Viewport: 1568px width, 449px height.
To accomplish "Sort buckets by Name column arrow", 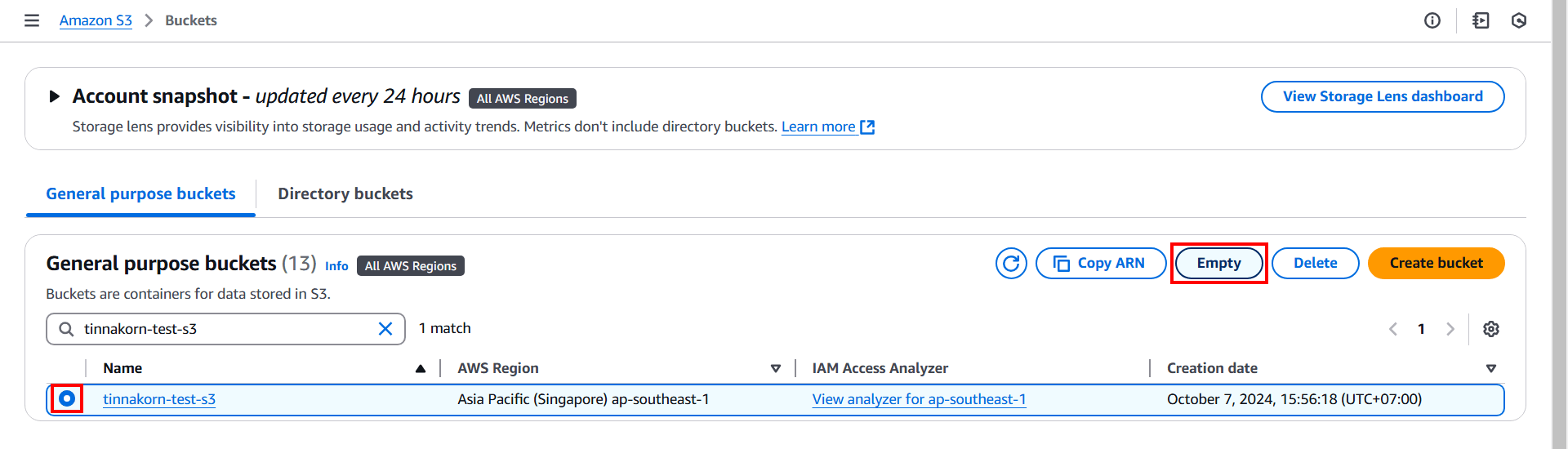I will pos(421,369).
